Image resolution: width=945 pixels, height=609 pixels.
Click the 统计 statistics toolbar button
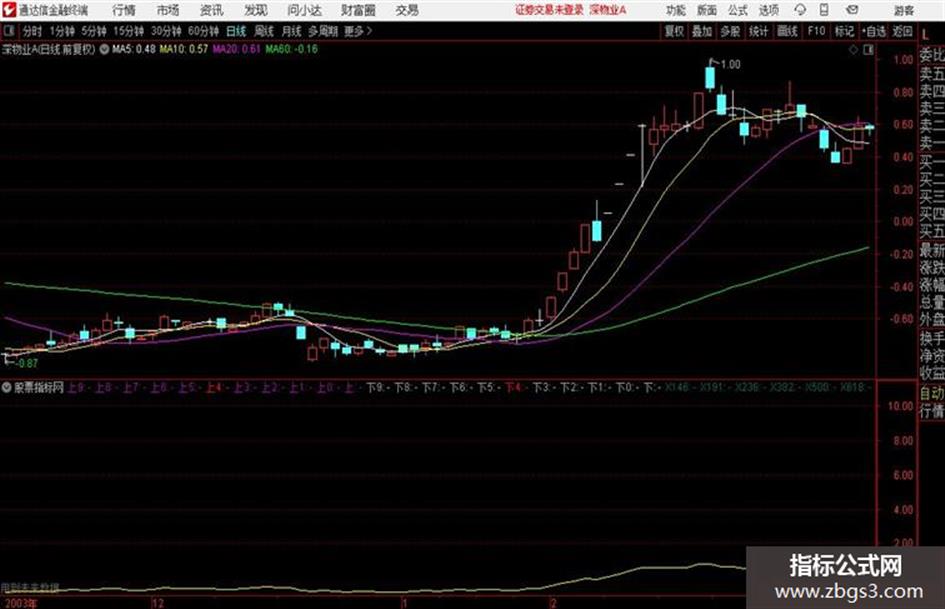[759, 31]
